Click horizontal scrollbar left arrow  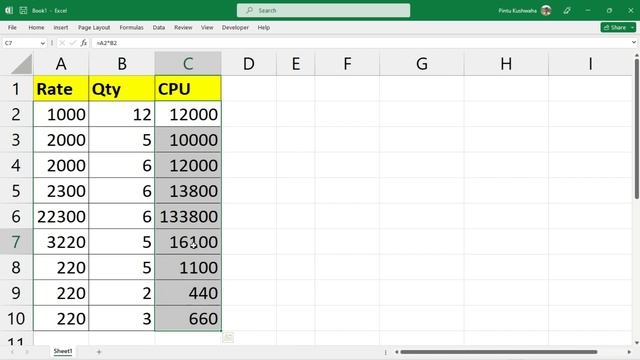point(396,352)
